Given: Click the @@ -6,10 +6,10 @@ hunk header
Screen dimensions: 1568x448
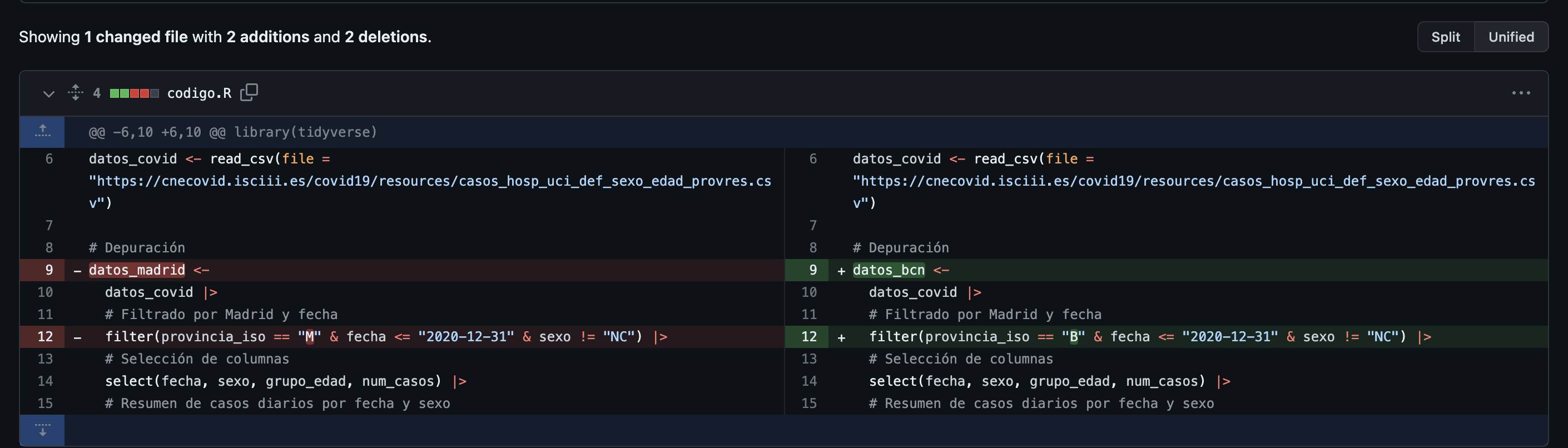Looking at the screenshot, I should 232,132.
